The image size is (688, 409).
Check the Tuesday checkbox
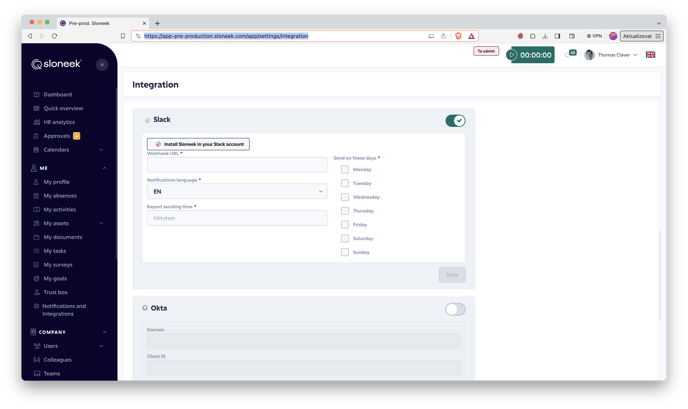coord(345,183)
